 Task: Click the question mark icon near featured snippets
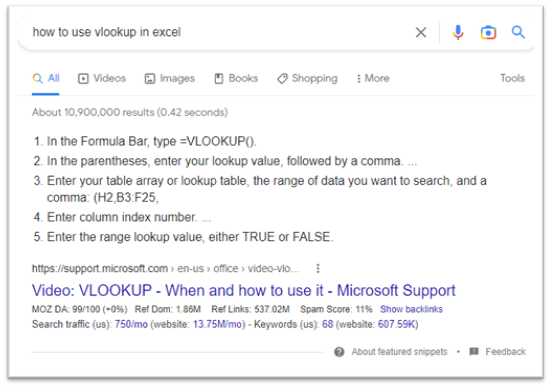[x=339, y=351]
